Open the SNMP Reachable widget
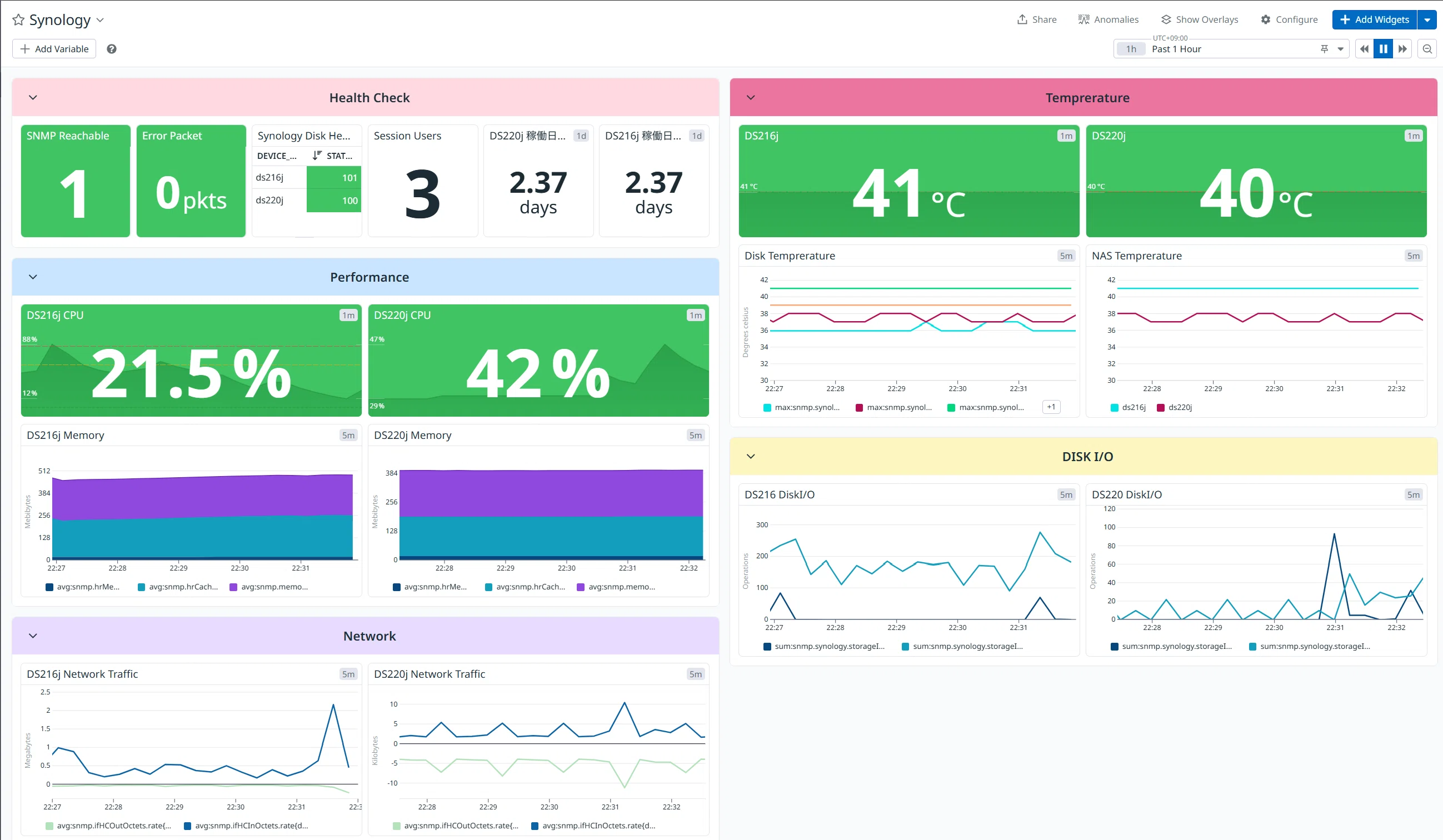 click(76, 181)
